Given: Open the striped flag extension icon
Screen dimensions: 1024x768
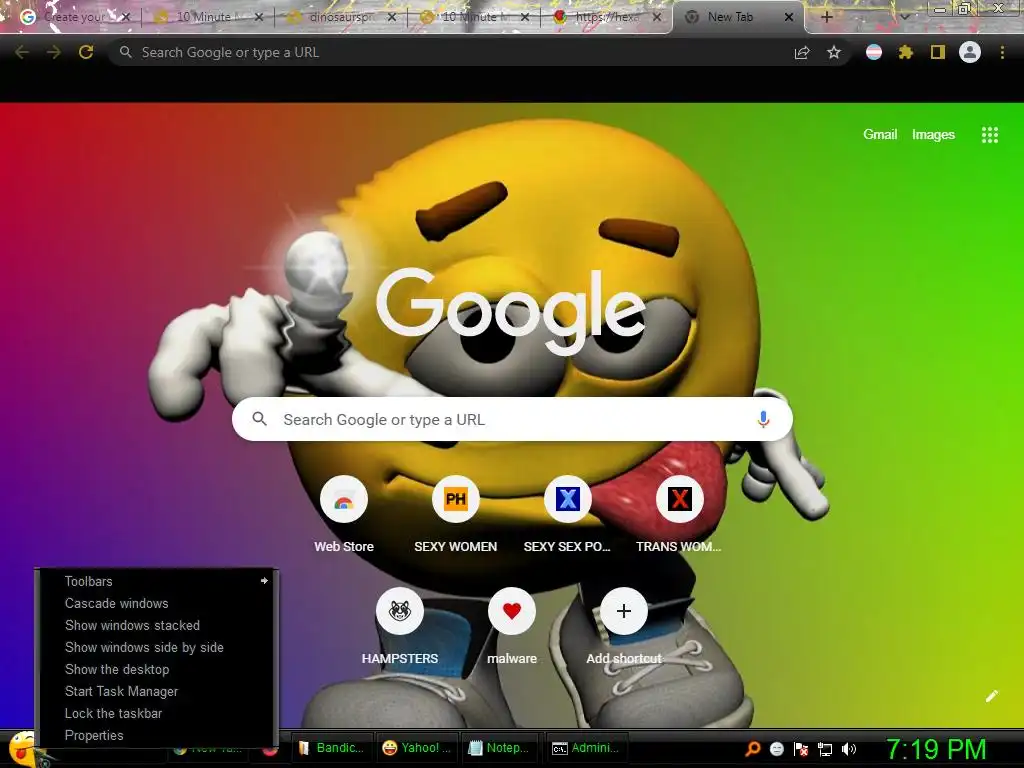Looking at the screenshot, I should [874, 52].
